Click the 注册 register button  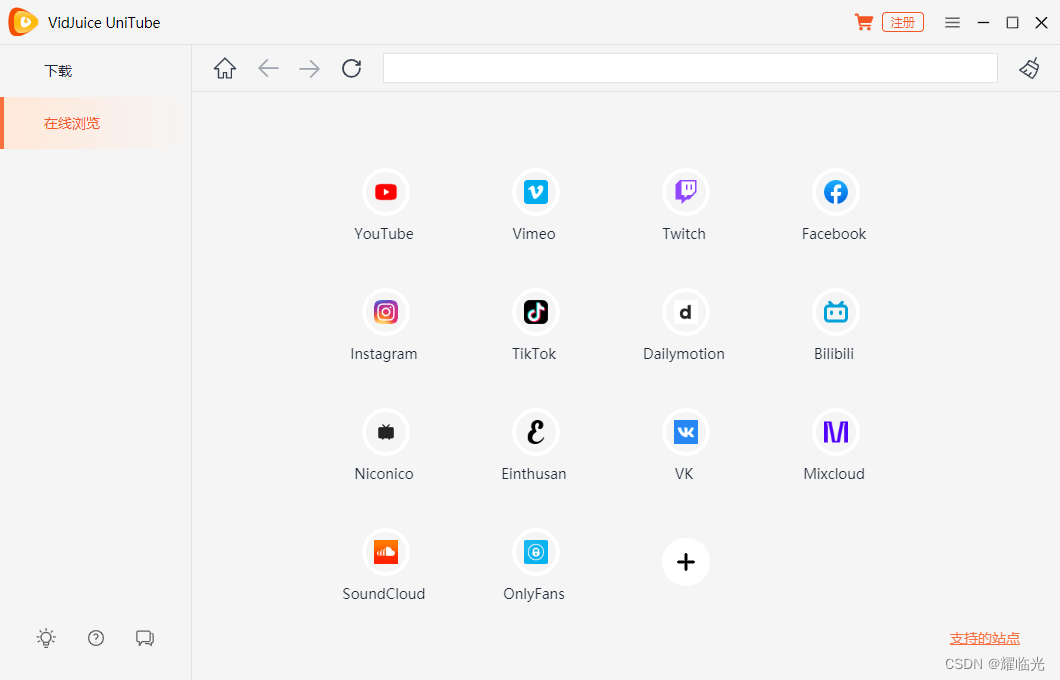point(902,22)
